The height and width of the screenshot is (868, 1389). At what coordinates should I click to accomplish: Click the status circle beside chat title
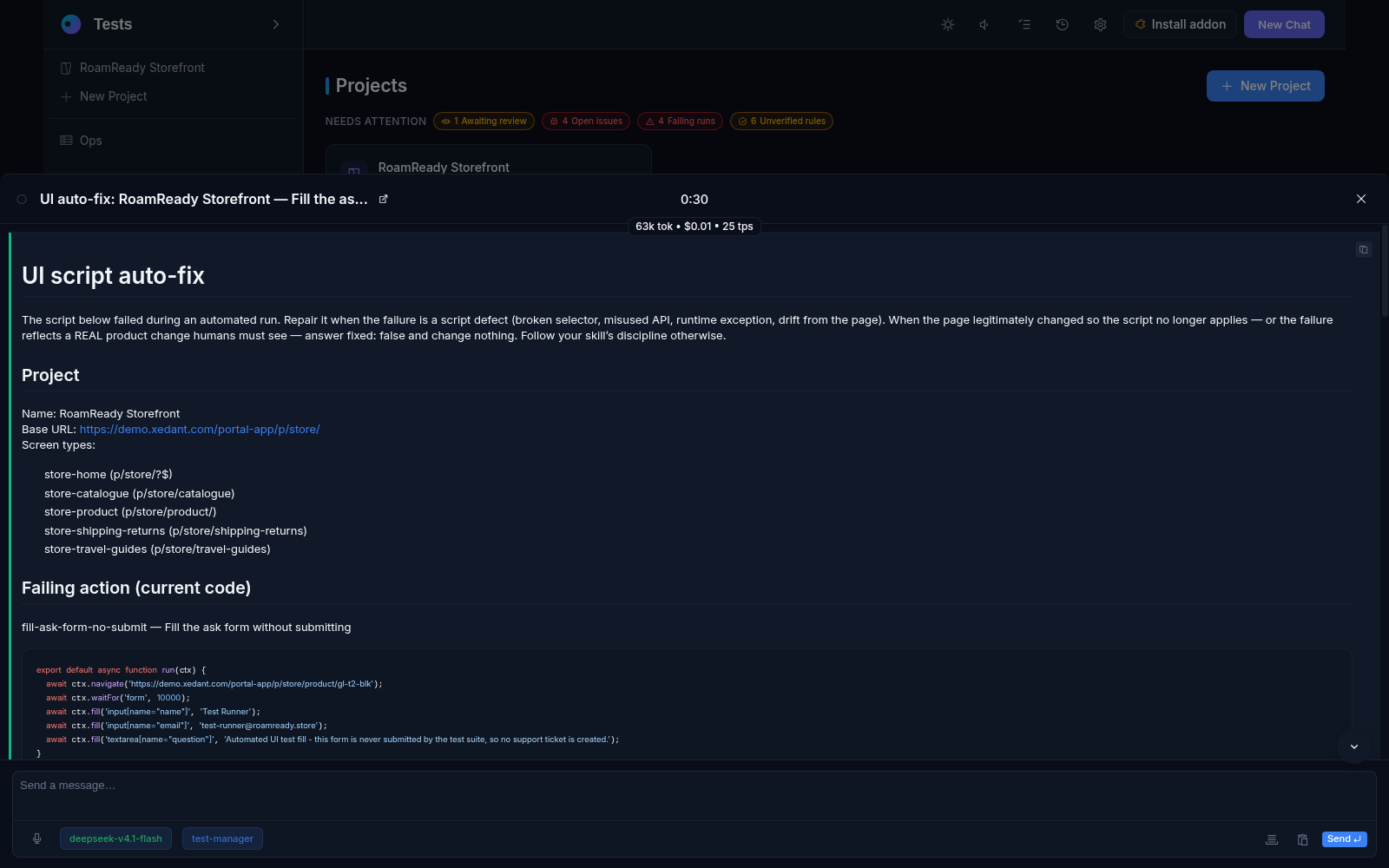[x=22, y=199]
